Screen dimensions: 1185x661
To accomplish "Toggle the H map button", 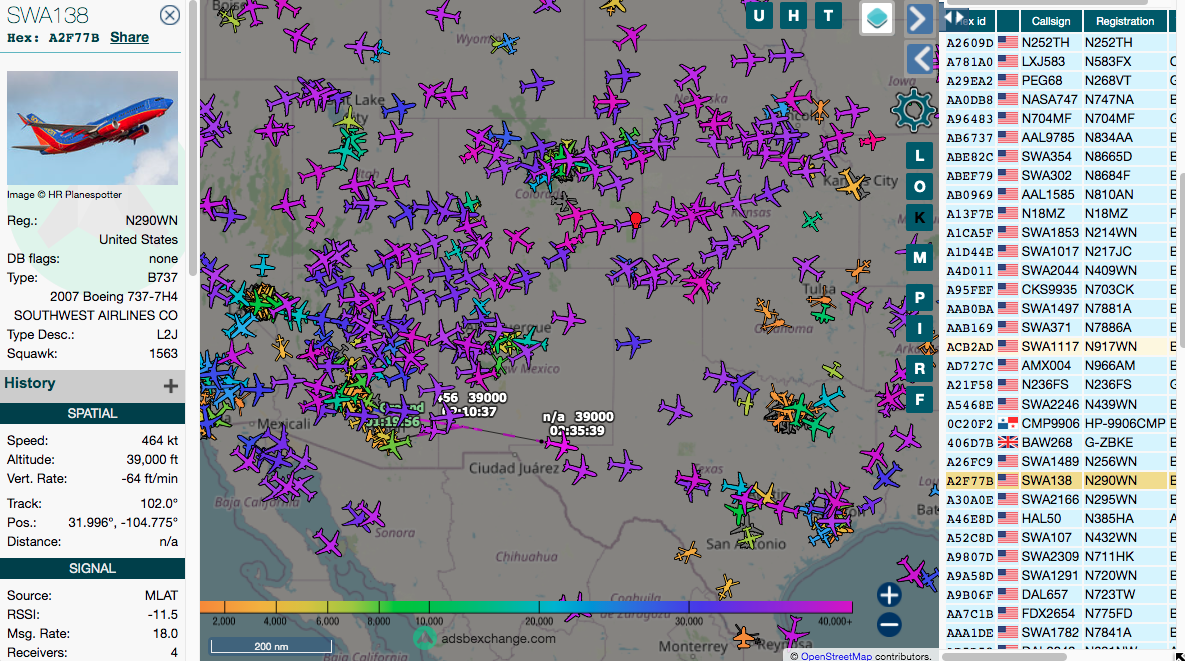I will 794,15.
